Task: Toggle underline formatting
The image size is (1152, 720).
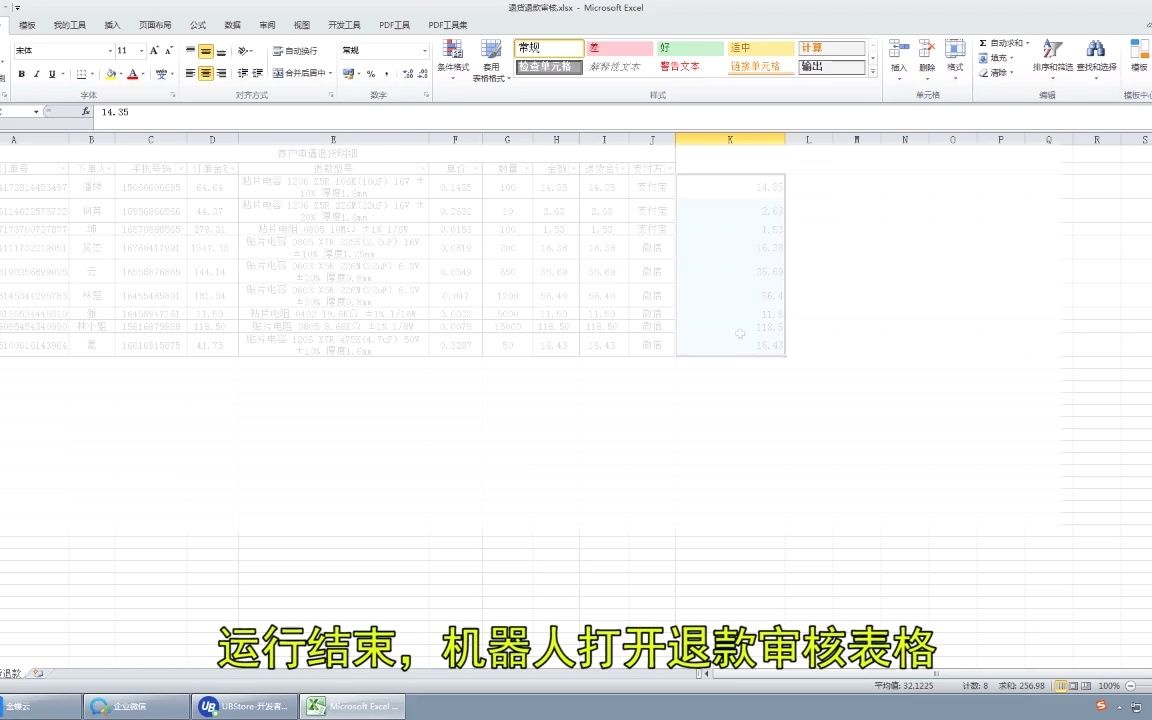Action: pos(51,73)
